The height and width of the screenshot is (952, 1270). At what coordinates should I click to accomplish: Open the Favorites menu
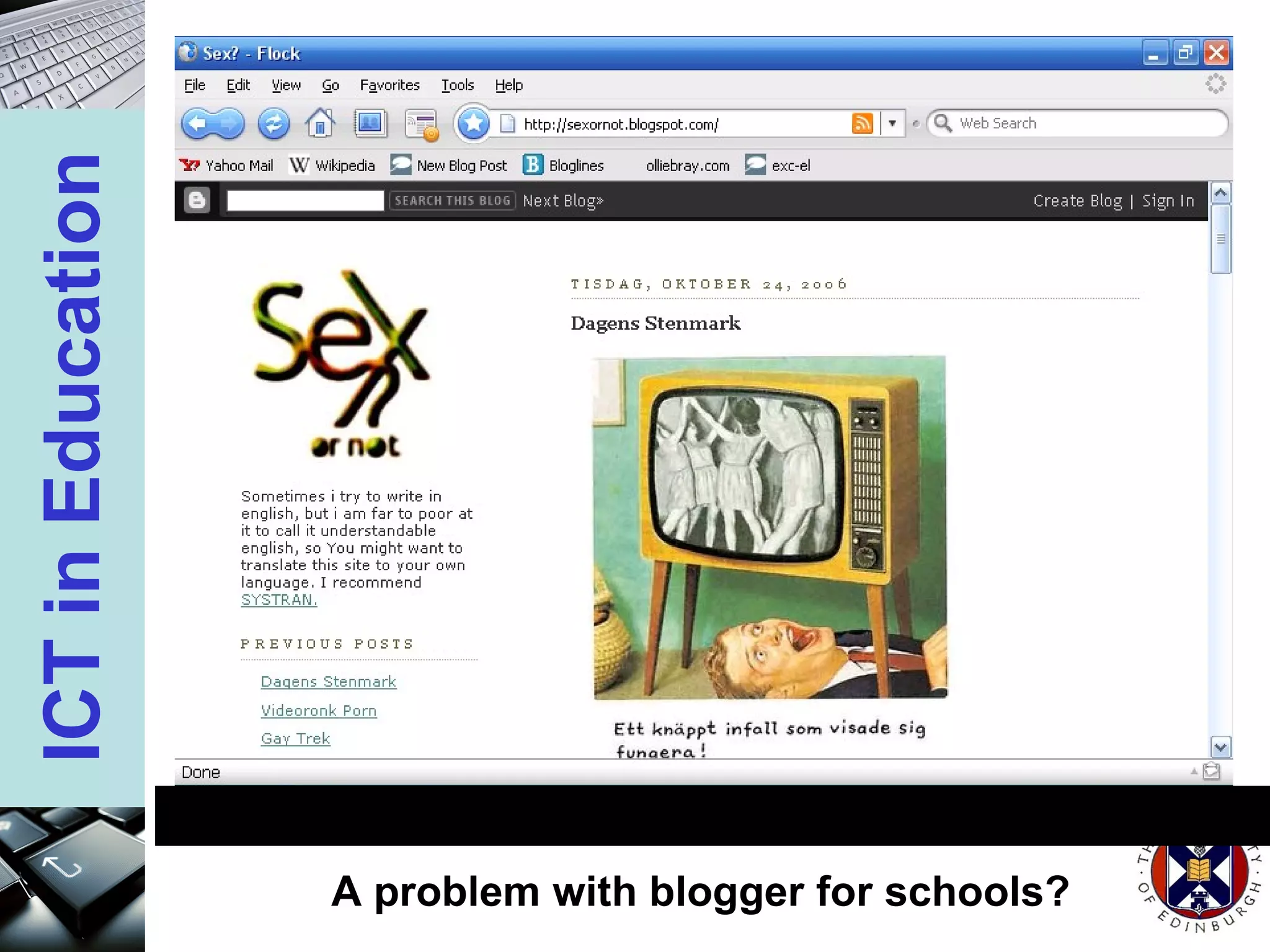click(x=389, y=85)
